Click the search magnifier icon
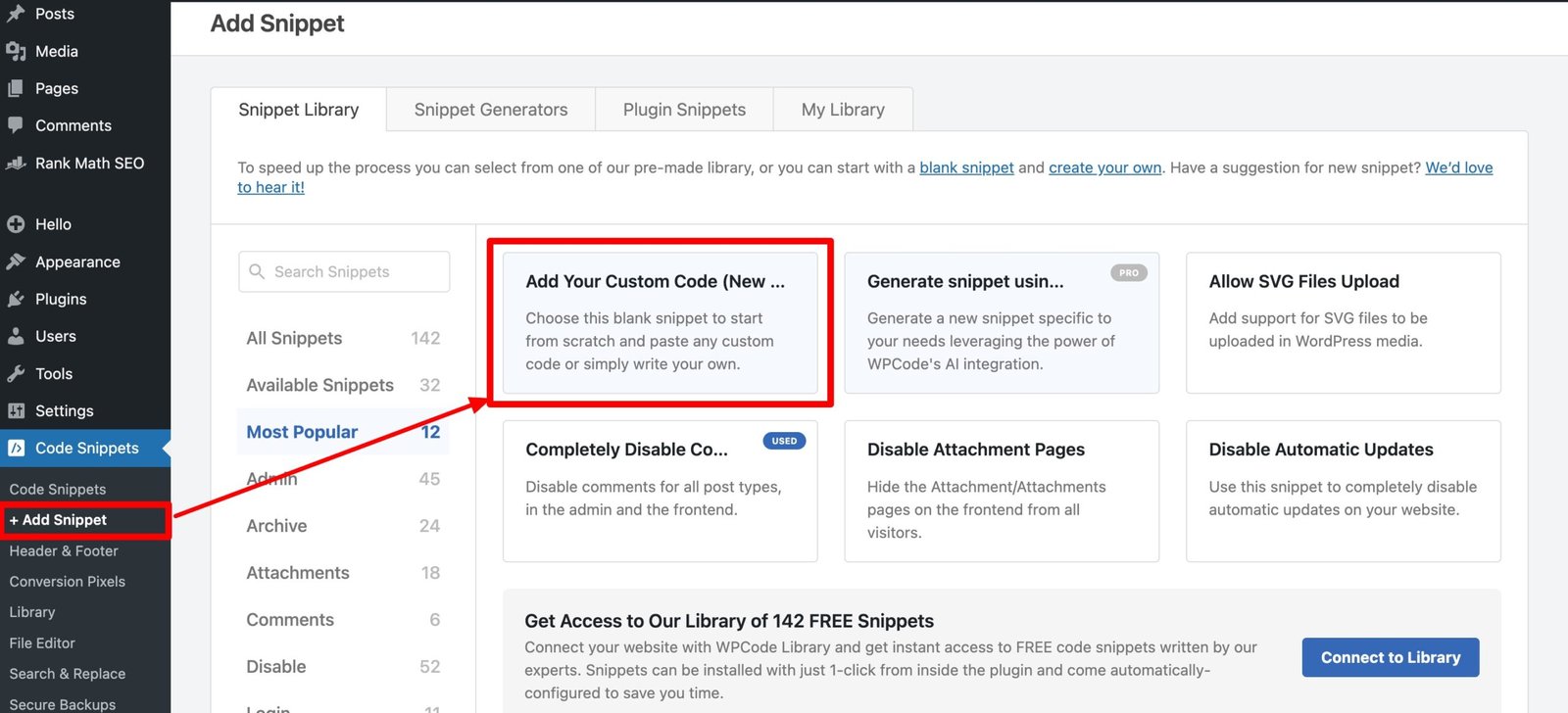The height and width of the screenshot is (713, 1568). point(257,271)
